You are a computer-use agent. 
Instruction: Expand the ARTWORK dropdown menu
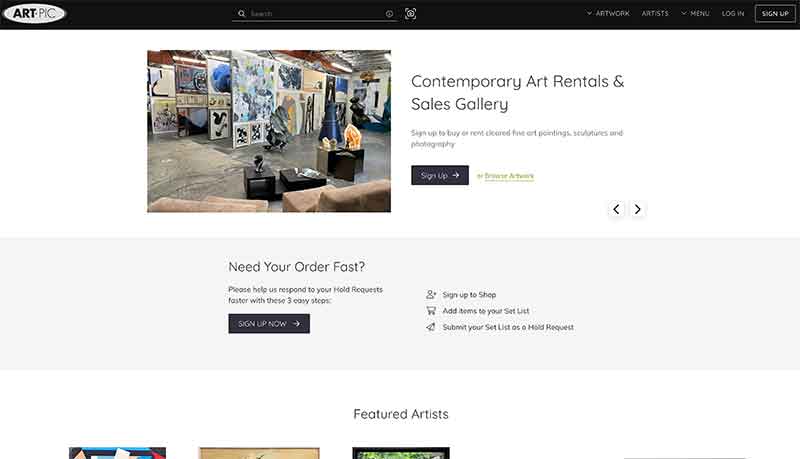pyautogui.click(x=608, y=14)
